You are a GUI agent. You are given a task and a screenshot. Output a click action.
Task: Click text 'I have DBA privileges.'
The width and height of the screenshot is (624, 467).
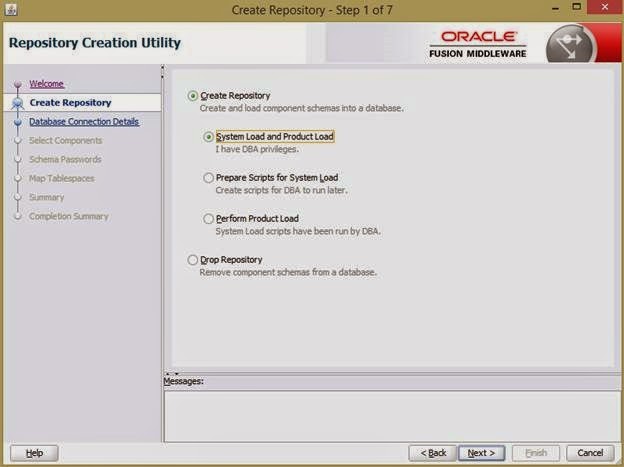click(x=257, y=149)
